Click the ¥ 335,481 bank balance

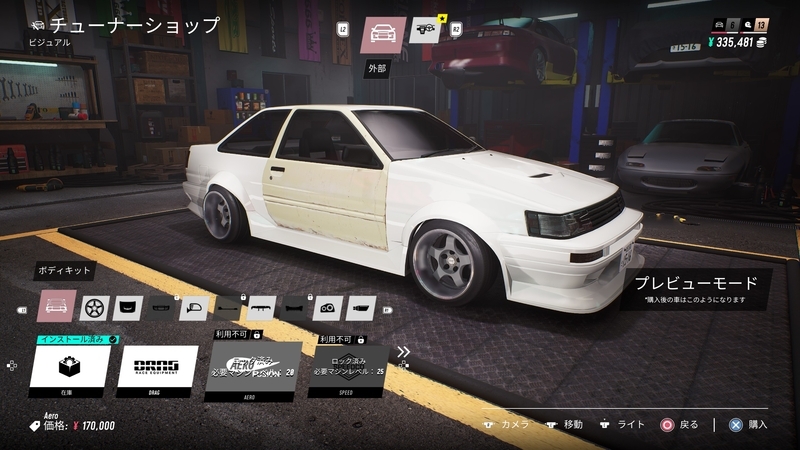731,42
